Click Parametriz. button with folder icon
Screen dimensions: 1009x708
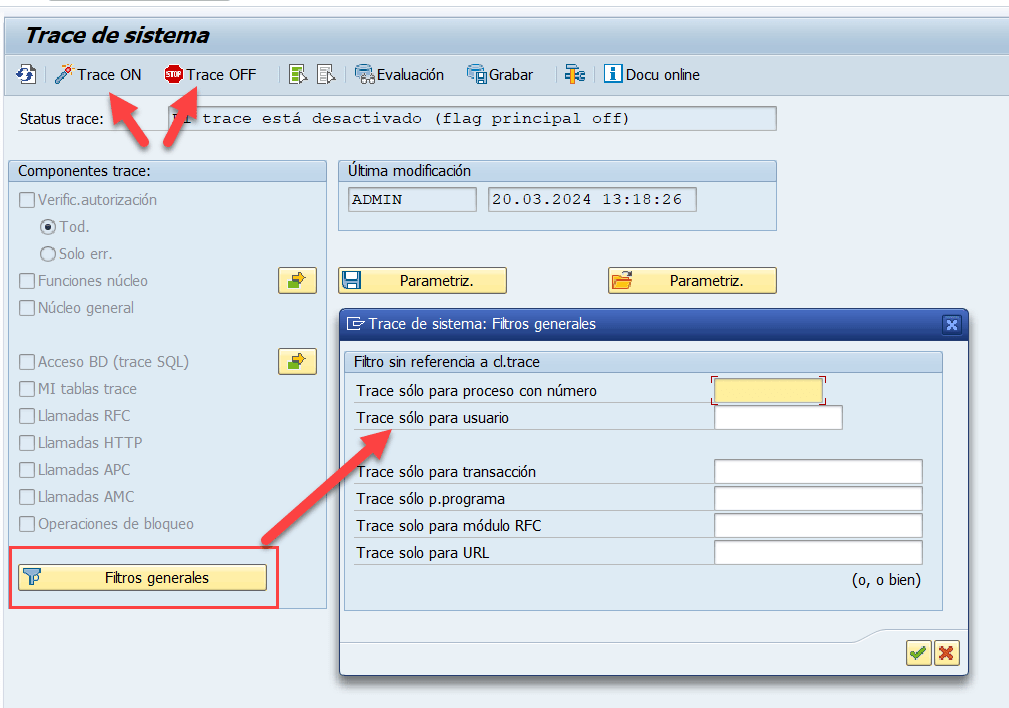[692, 281]
